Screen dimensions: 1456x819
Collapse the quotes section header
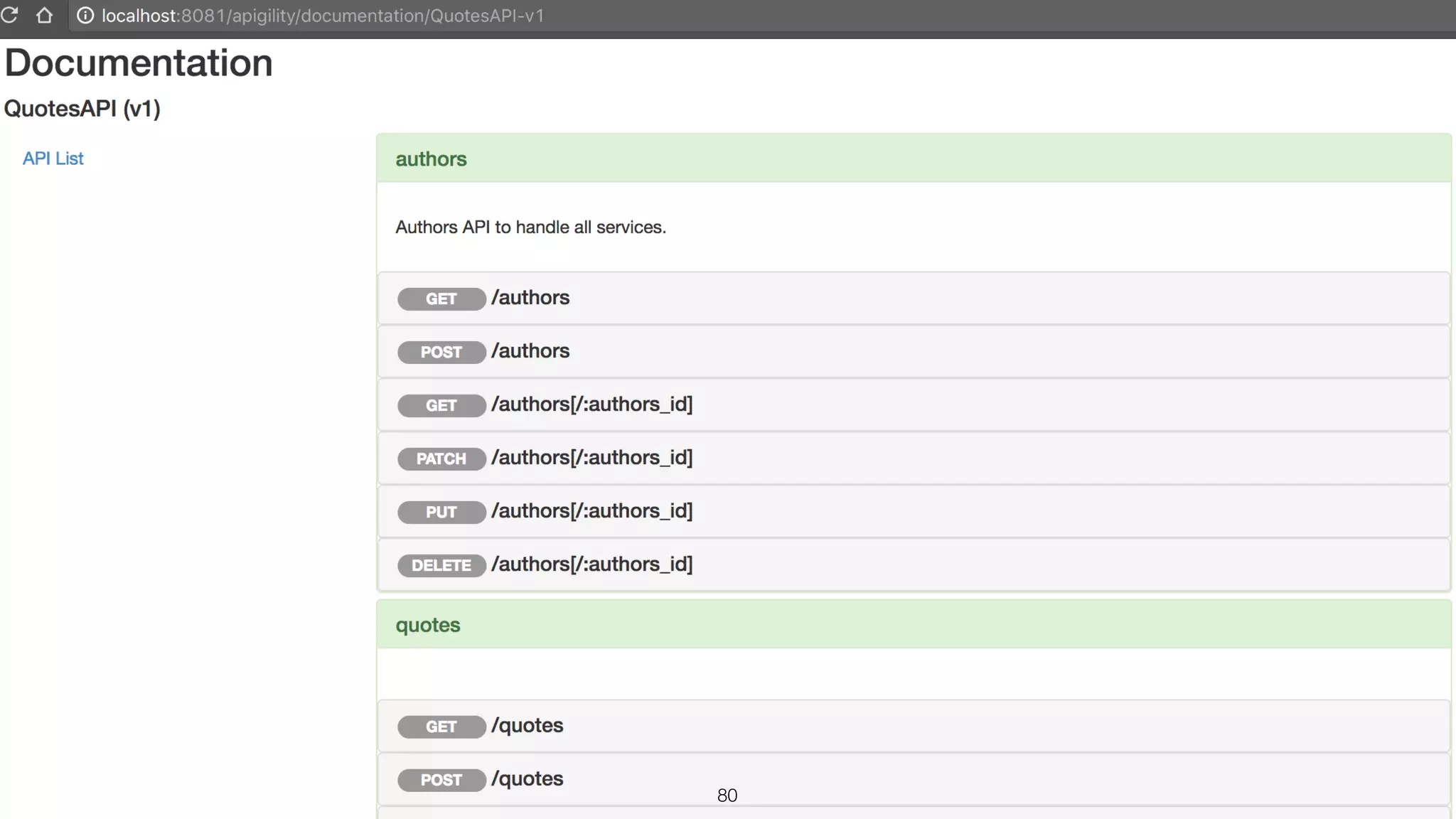(x=427, y=625)
